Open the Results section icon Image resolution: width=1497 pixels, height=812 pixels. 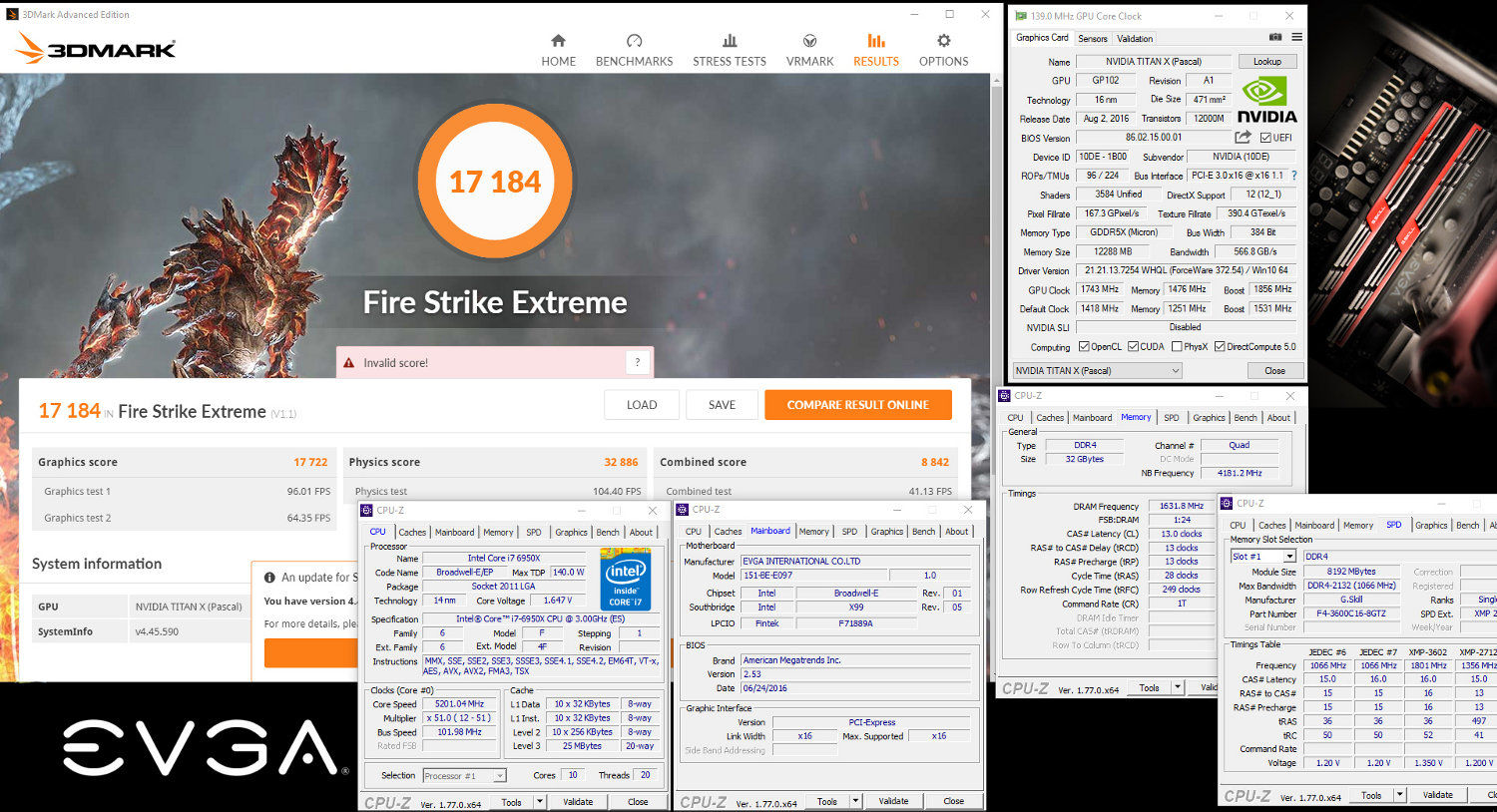(875, 41)
